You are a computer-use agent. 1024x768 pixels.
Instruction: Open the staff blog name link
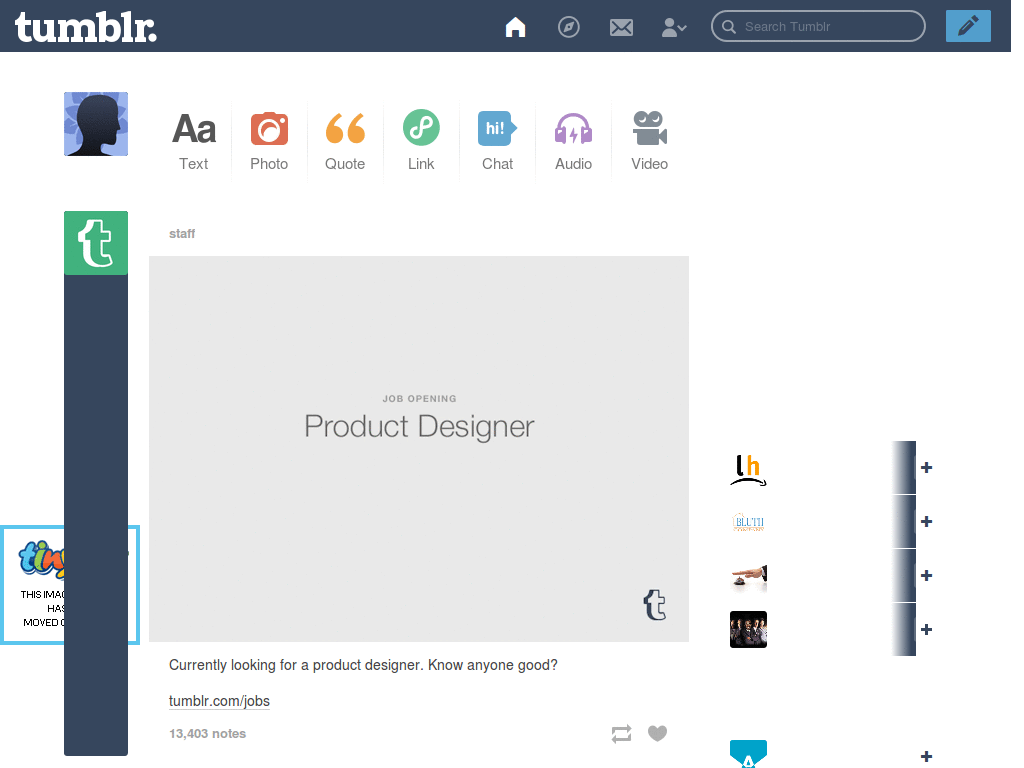pyautogui.click(x=182, y=234)
